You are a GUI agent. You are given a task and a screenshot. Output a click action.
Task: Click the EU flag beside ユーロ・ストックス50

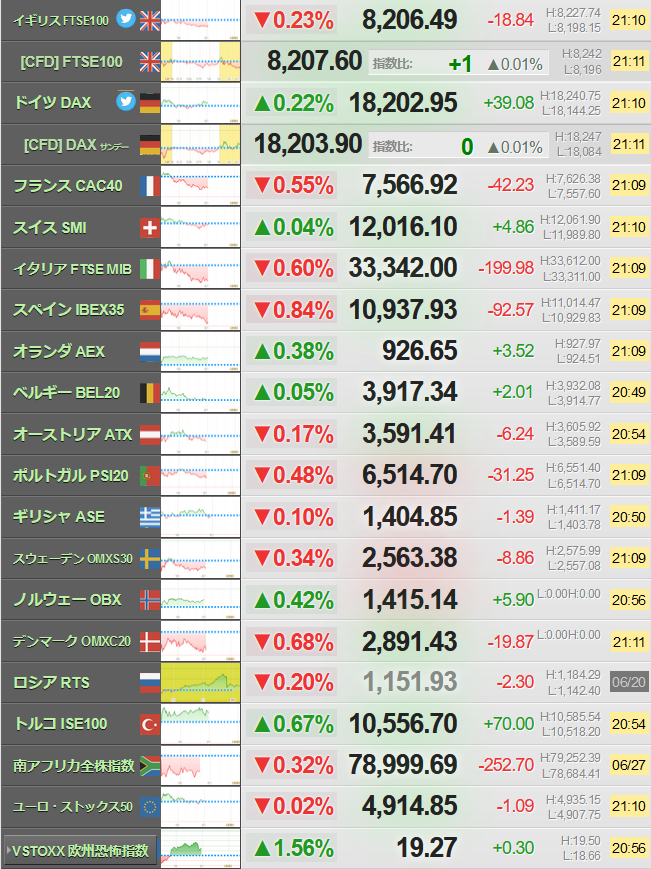tap(150, 806)
